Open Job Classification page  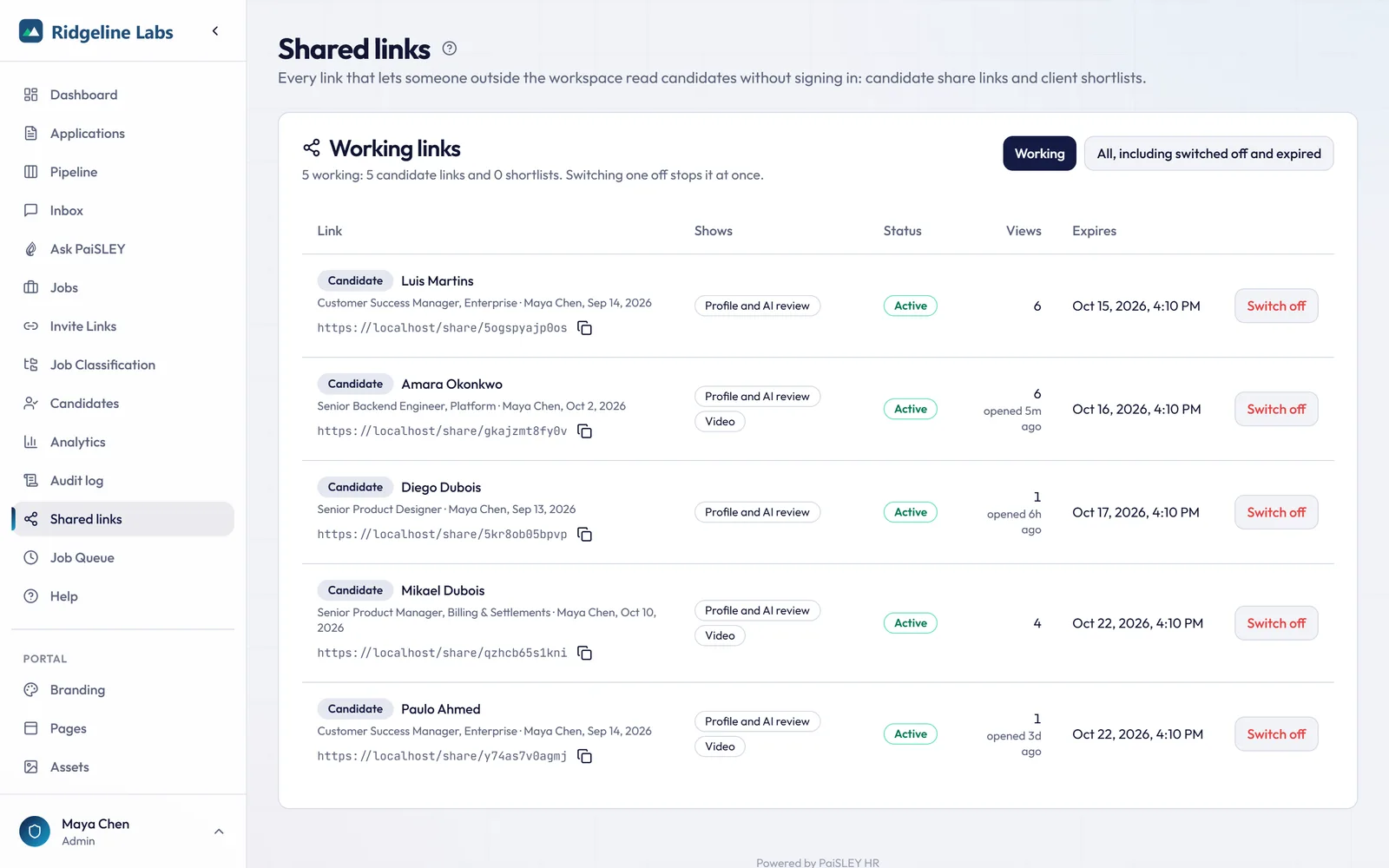pos(123,365)
